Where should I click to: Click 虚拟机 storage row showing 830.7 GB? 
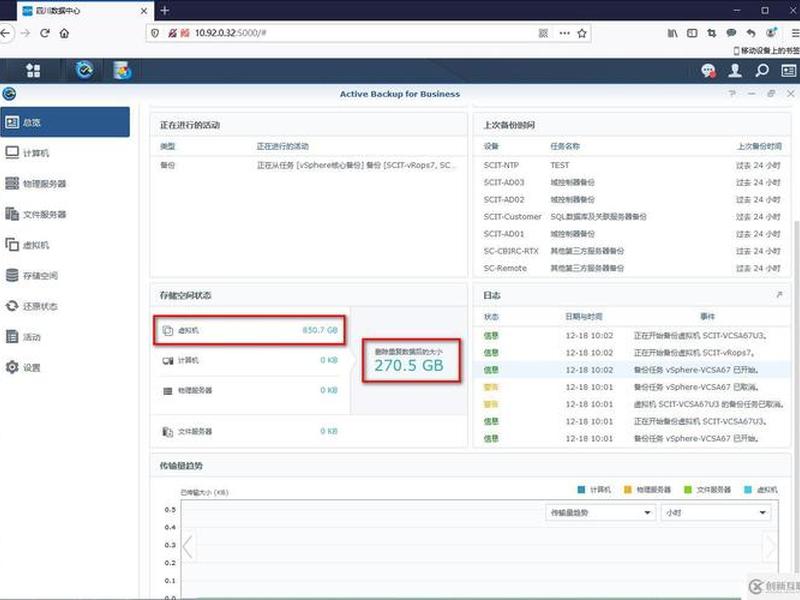click(249, 330)
